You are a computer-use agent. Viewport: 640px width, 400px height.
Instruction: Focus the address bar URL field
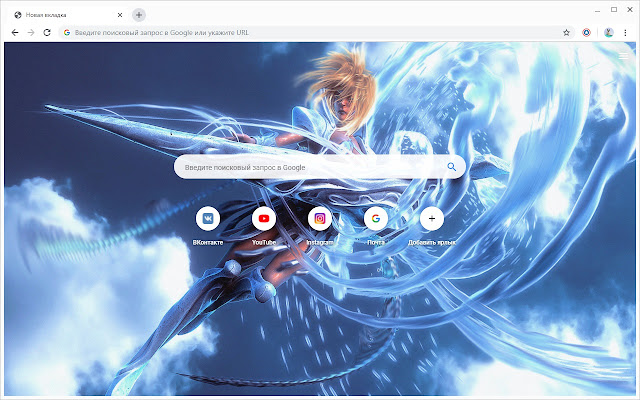(314, 33)
